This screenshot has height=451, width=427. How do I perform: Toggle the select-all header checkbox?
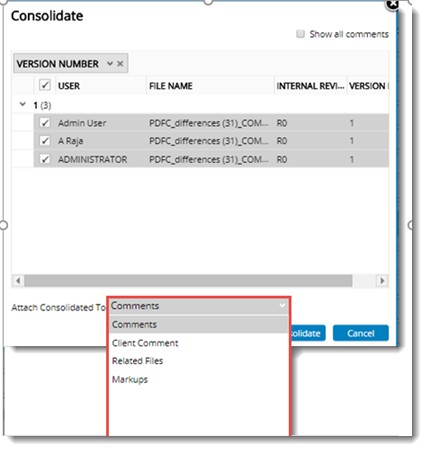(45, 85)
